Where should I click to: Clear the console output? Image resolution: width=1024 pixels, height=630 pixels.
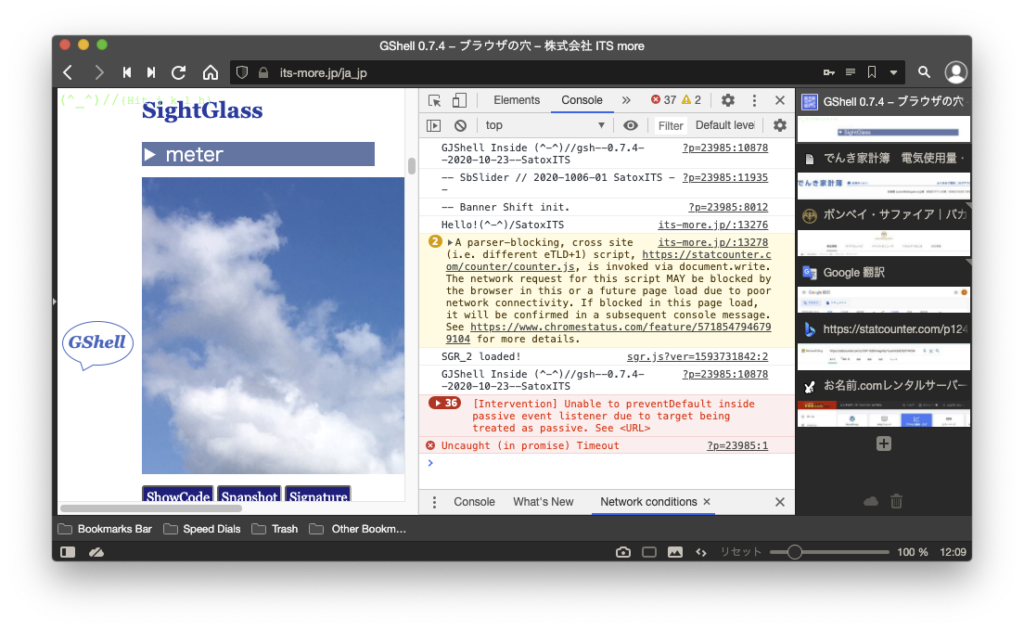point(460,126)
